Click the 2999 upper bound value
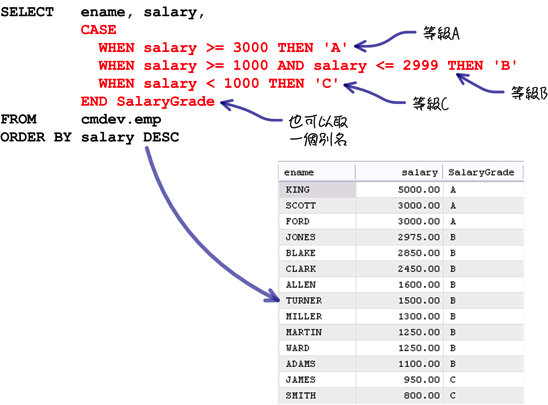The height and width of the screenshot is (405, 548). coord(420,65)
